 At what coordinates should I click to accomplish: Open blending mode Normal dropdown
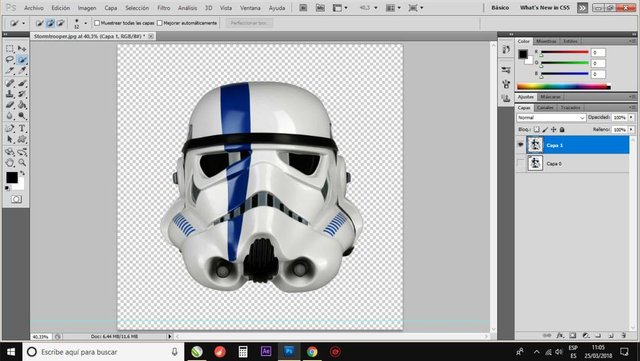coord(551,118)
